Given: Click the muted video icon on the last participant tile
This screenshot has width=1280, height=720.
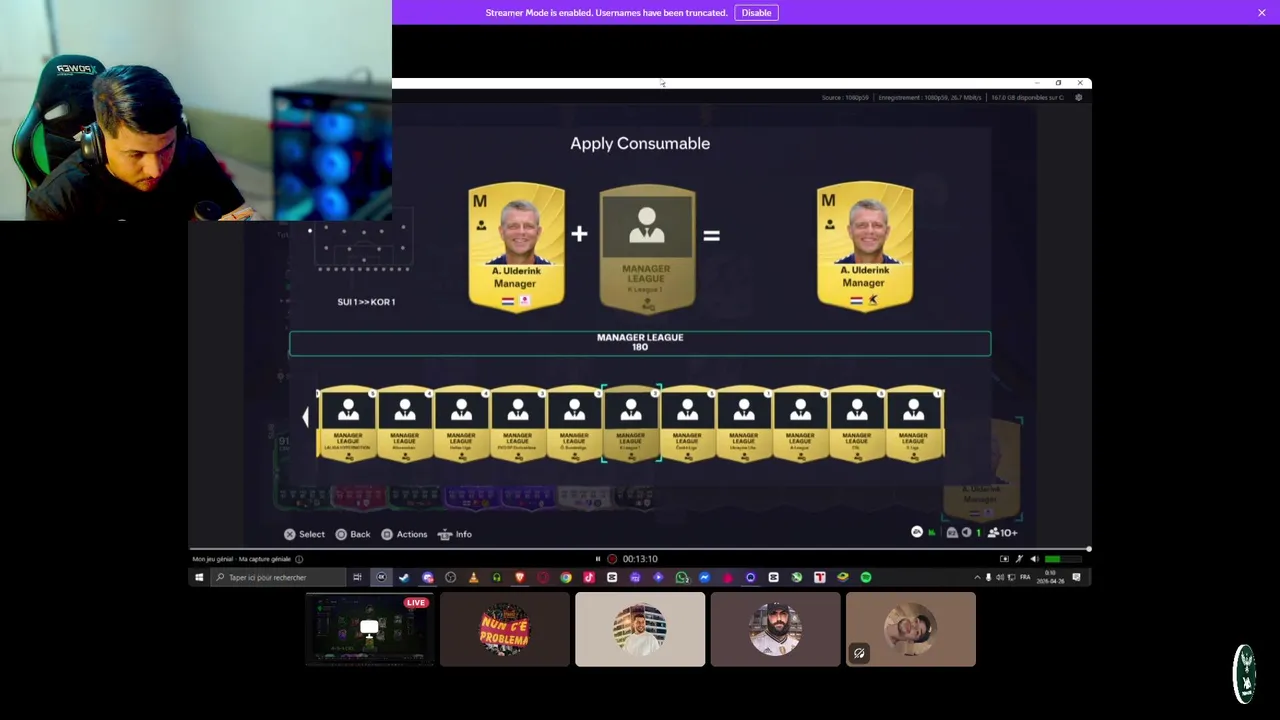Looking at the screenshot, I should [x=859, y=653].
